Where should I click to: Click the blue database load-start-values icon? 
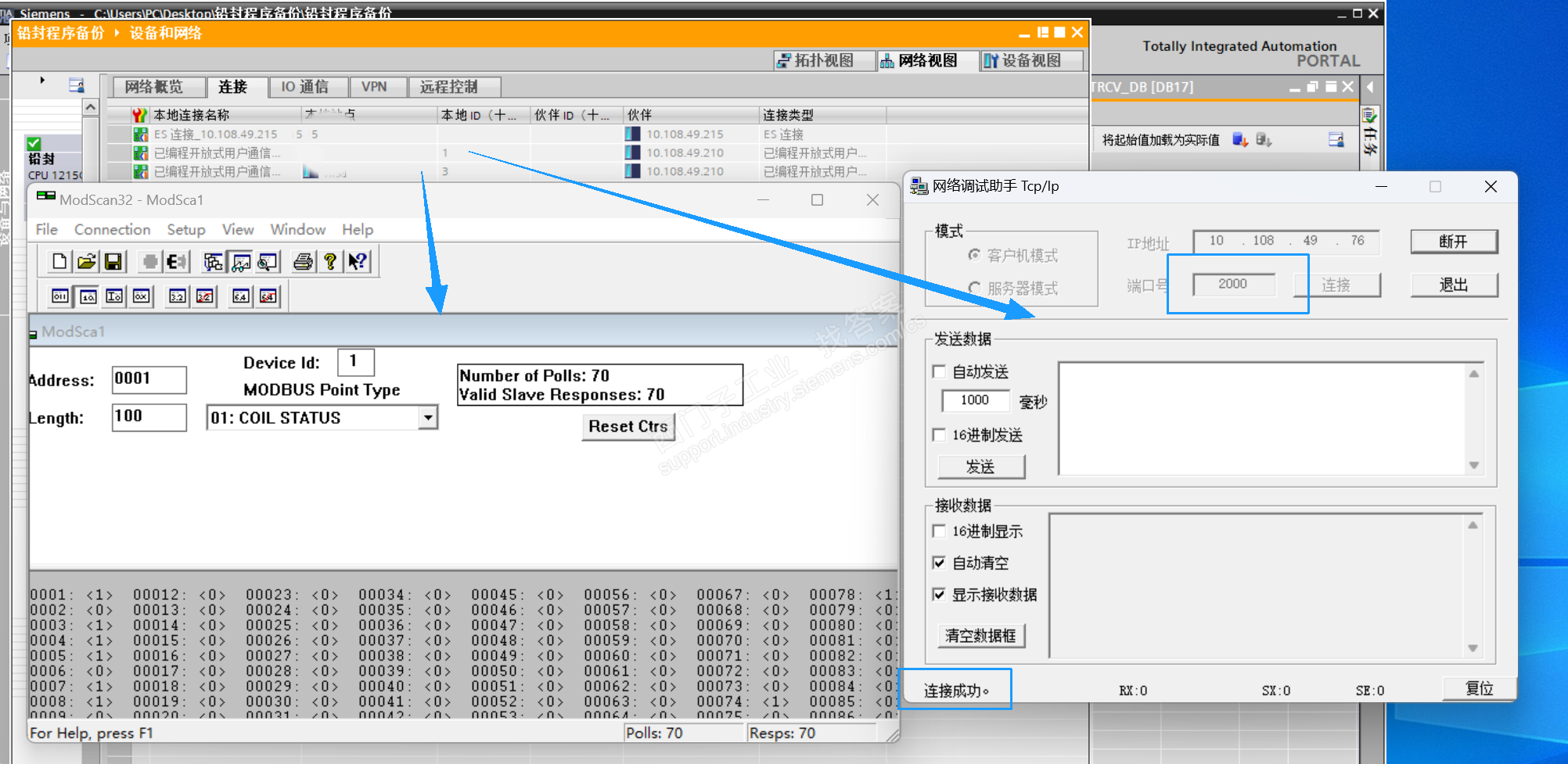click(x=1240, y=140)
